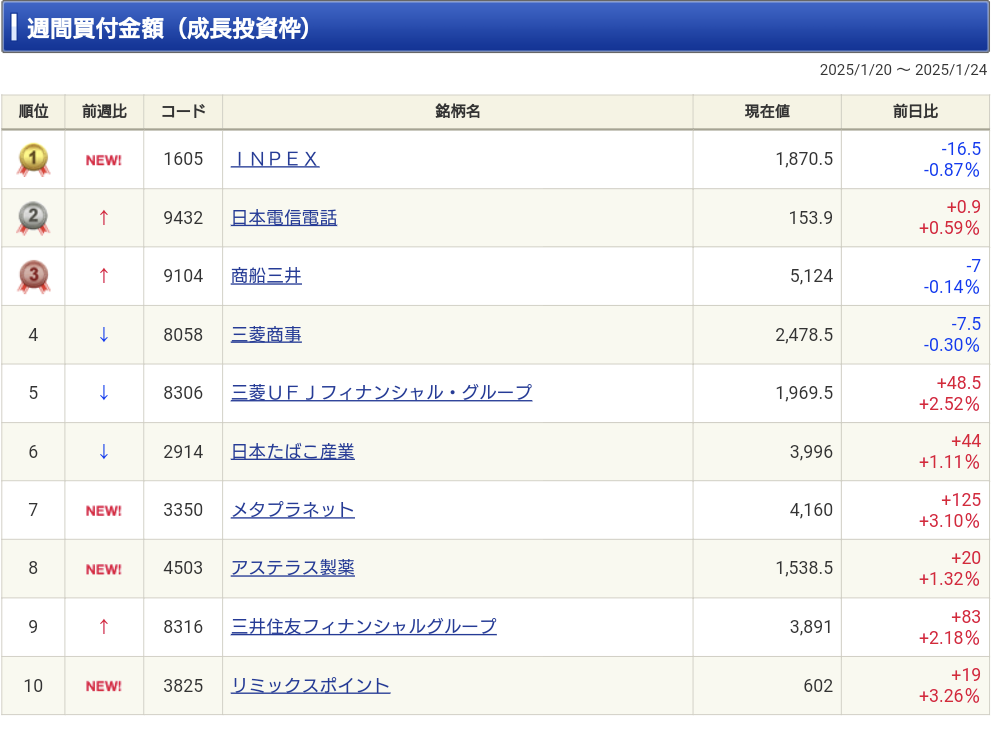Image resolution: width=996 pixels, height=732 pixels.
Task: Click the +3.26% change value
Action: pyautogui.click(x=950, y=696)
